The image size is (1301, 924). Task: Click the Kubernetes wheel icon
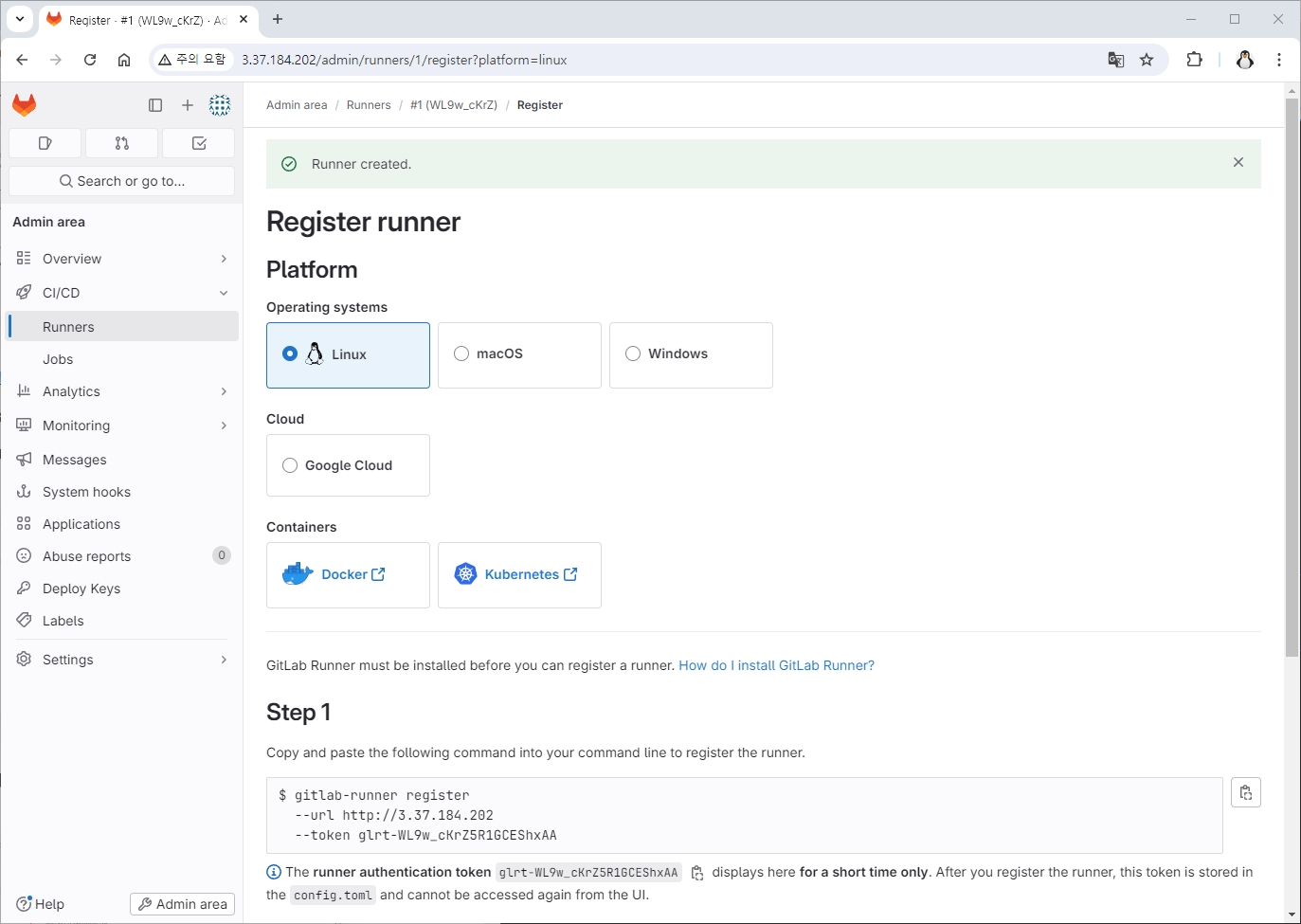click(x=465, y=574)
